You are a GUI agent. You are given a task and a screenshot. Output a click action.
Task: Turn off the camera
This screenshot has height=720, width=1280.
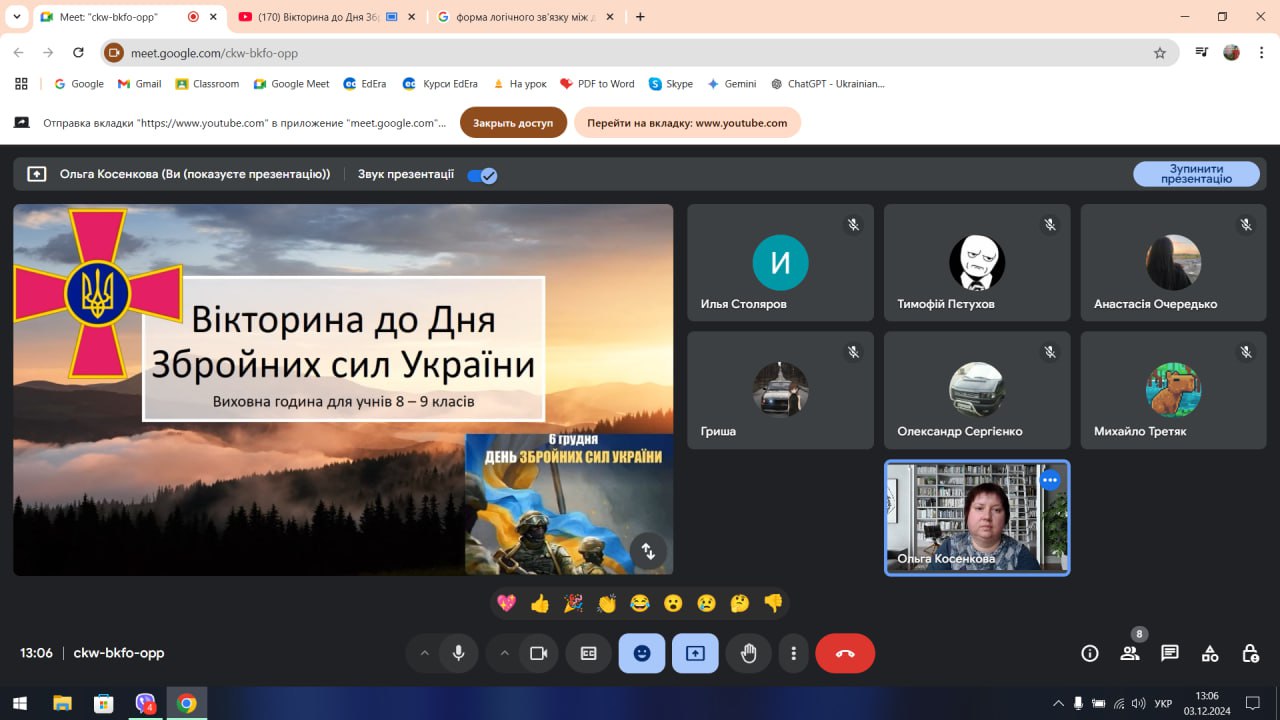point(538,653)
